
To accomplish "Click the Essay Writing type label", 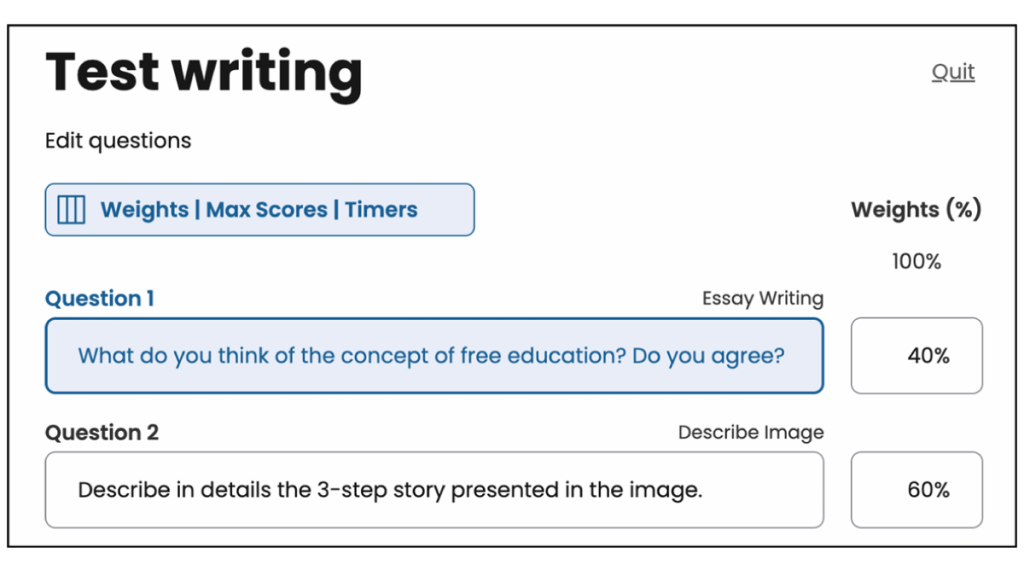I will [x=762, y=298].
